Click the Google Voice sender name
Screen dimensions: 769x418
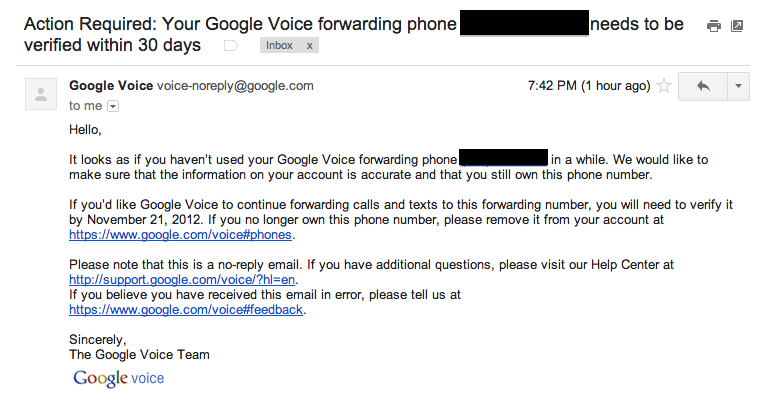(x=111, y=86)
